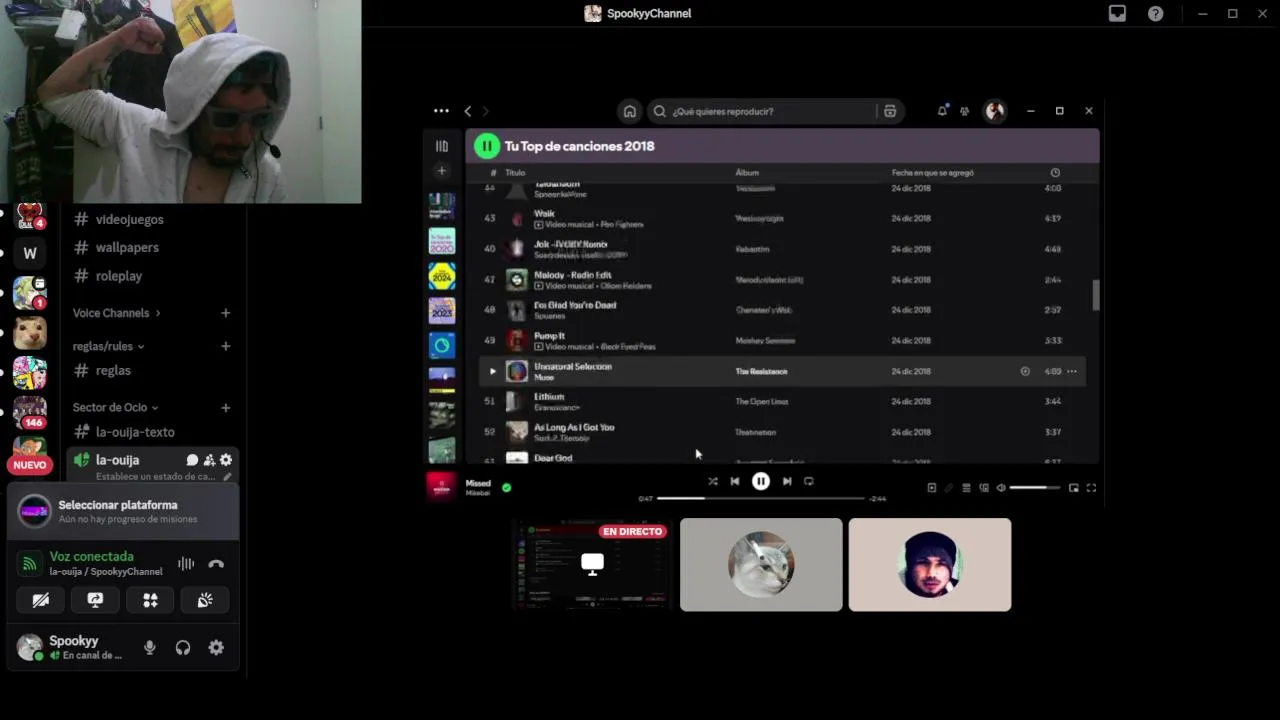Go back in Spotify navigation
The image size is (1280, 720).
coord(467,111)
